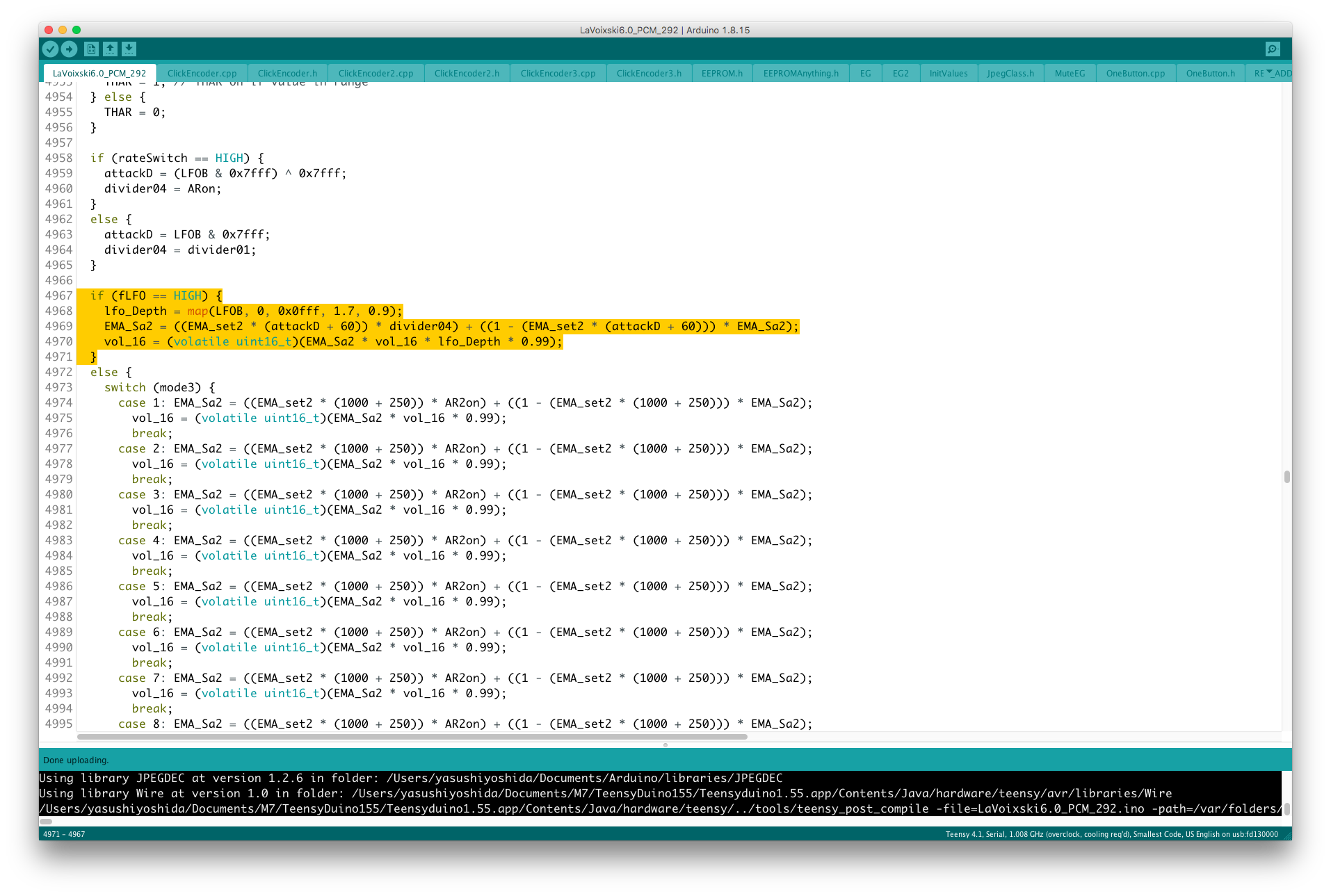Click the editor/console divider handle dot
This screenshot has width=1331, height=896.
click(665, 744)
